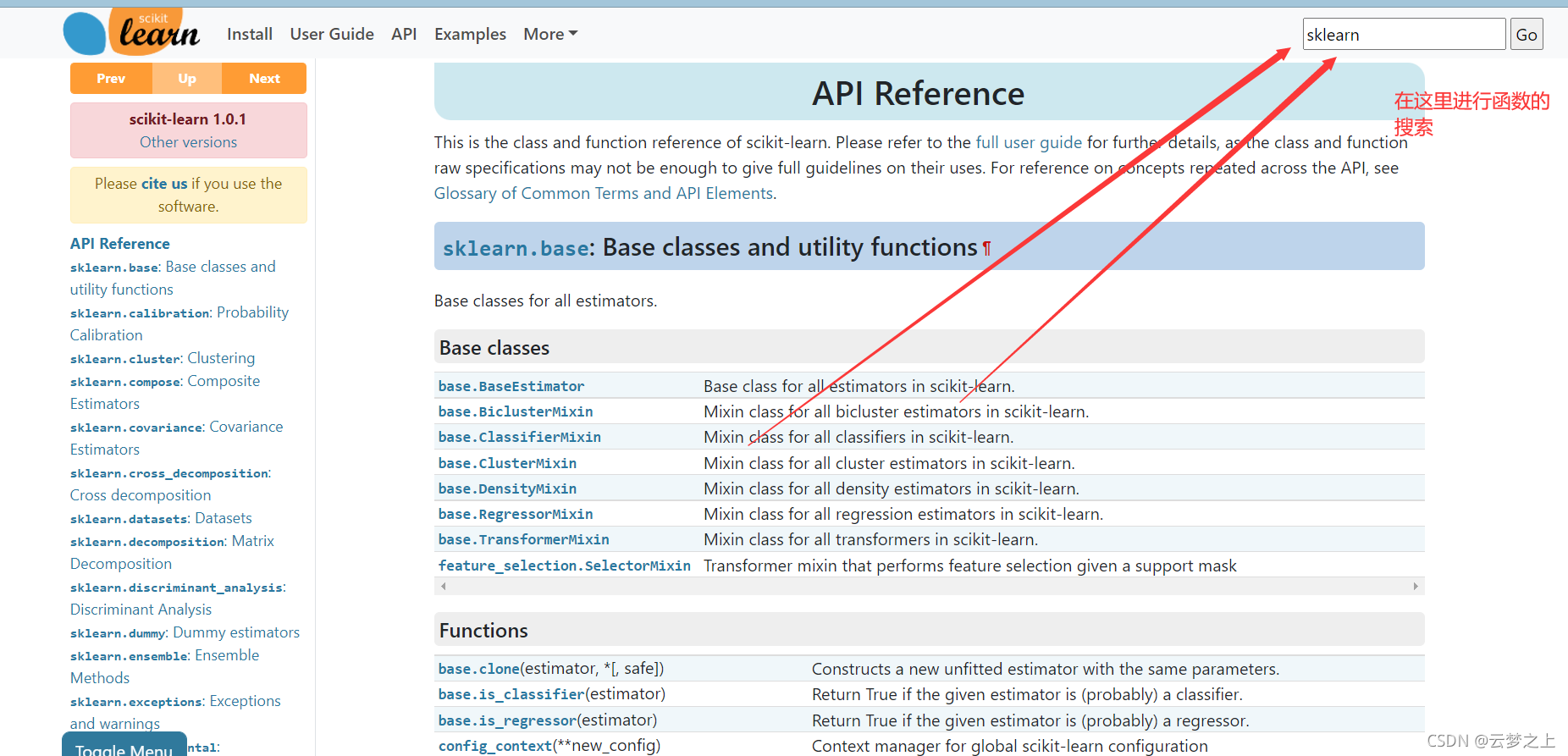Open base.RegressorMixin link
The image size is (1568, 756).
pyautogui.click(x=516, y=514)
